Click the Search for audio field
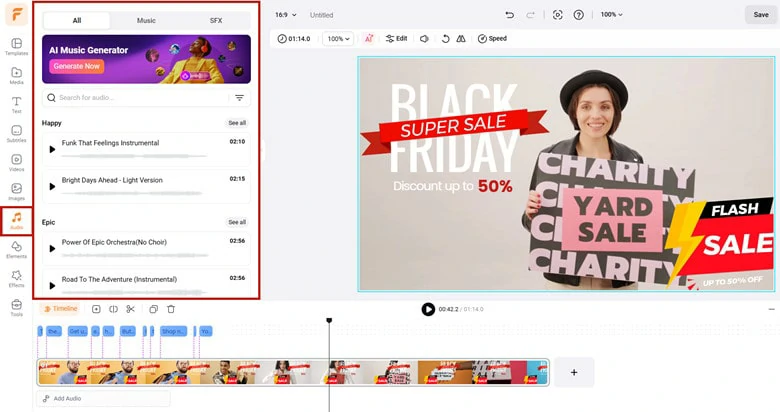This screenshot has width=780, height=412. 146,98
